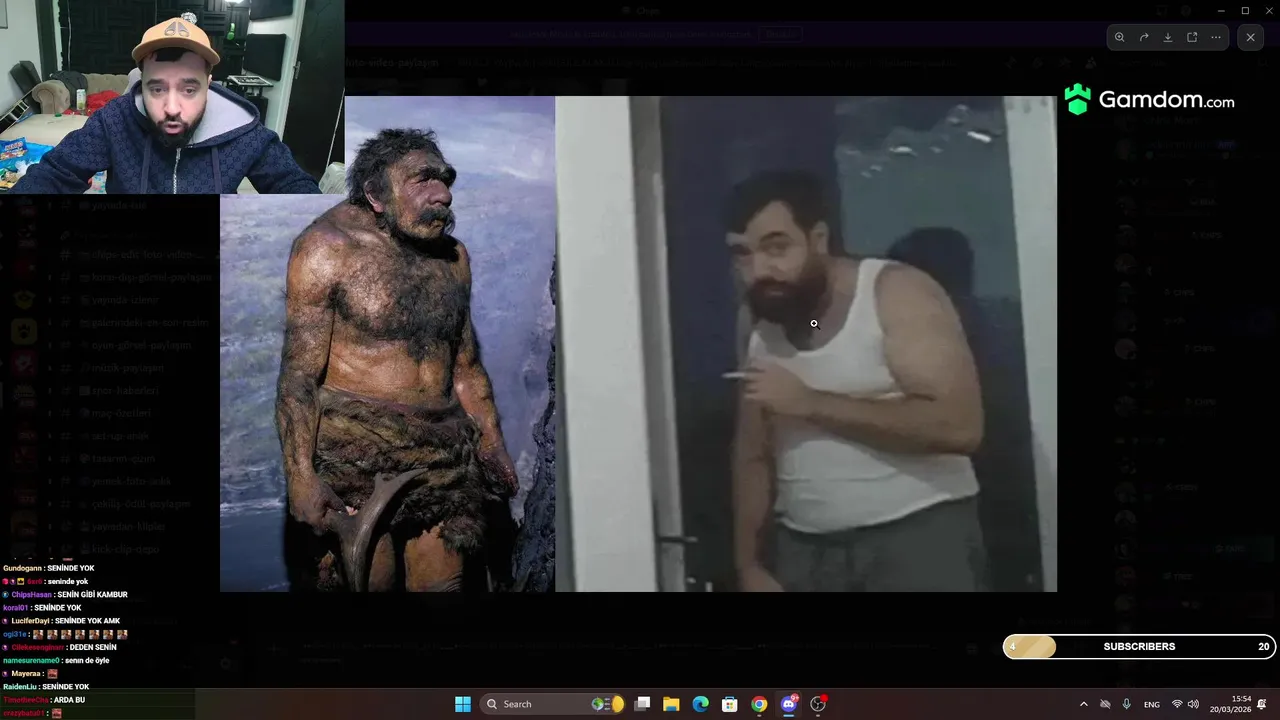Click chat username LuciferDayi
The height and width of the screenshot is (720, 1280).
(31, 621)
